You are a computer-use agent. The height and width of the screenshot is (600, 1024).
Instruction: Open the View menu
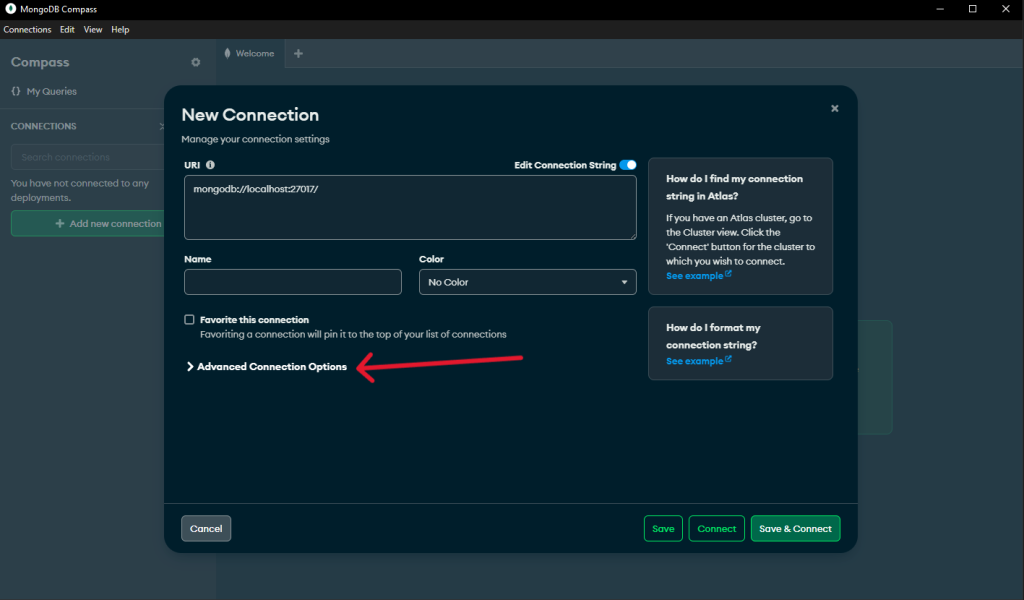pyautogui.click(x=93, y=29)
